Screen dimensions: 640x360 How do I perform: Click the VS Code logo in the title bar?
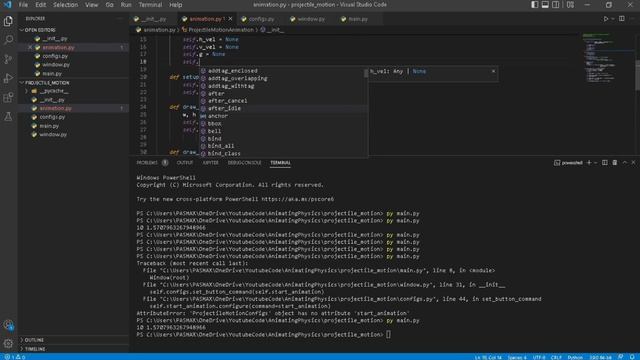[x=7, y=5]
